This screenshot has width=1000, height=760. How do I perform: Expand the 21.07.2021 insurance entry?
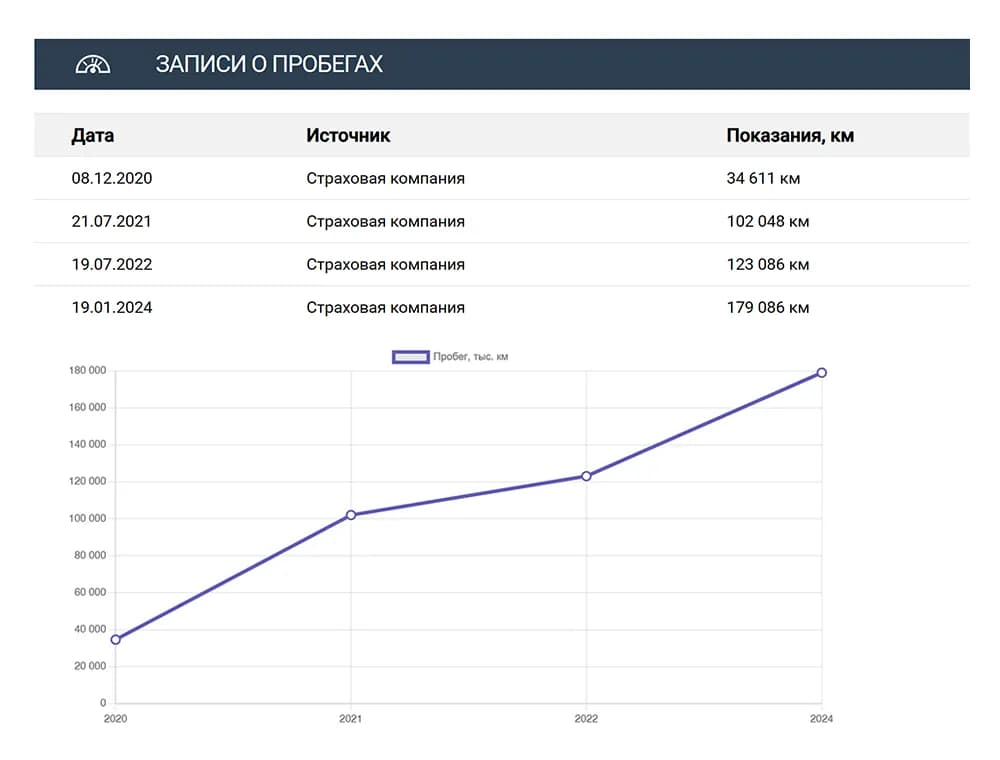(x=112, y=221)
